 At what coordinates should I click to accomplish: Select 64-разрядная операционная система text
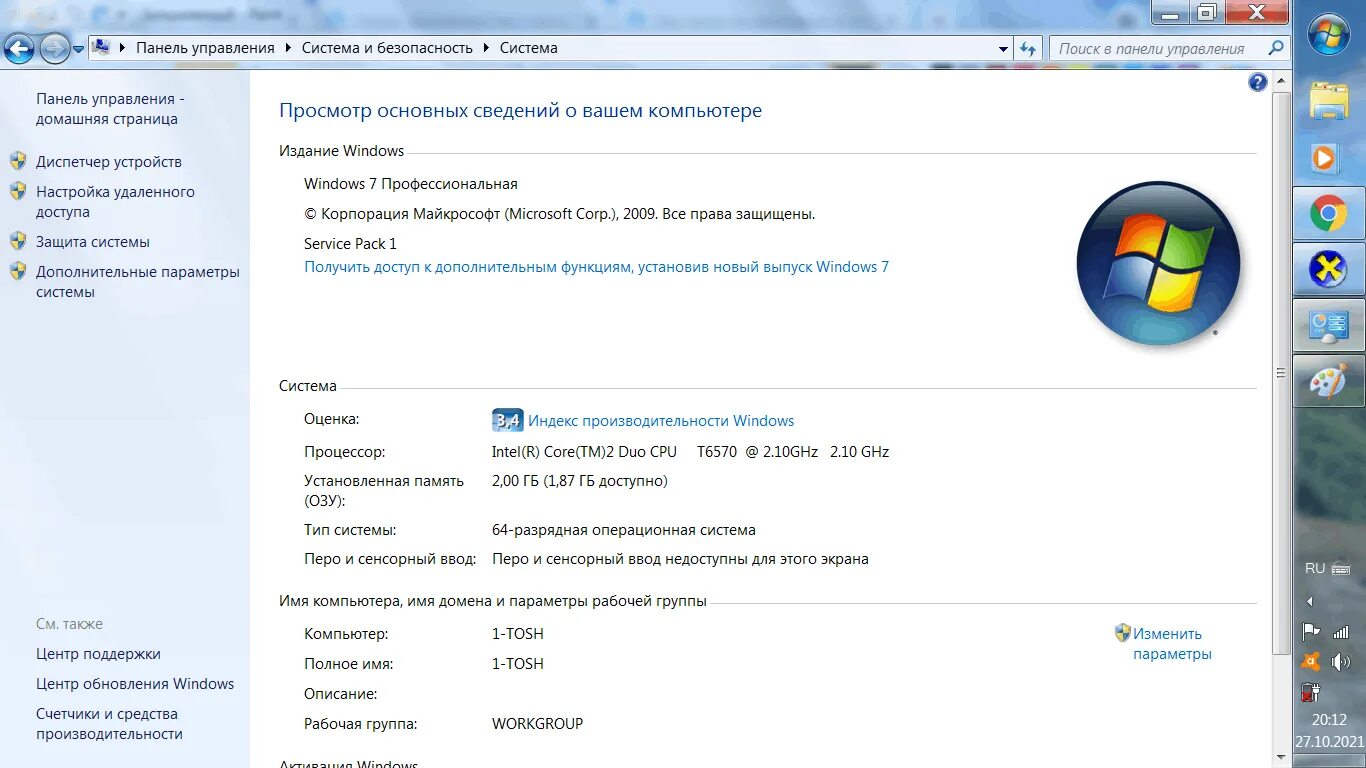click(x=624, y=530)
